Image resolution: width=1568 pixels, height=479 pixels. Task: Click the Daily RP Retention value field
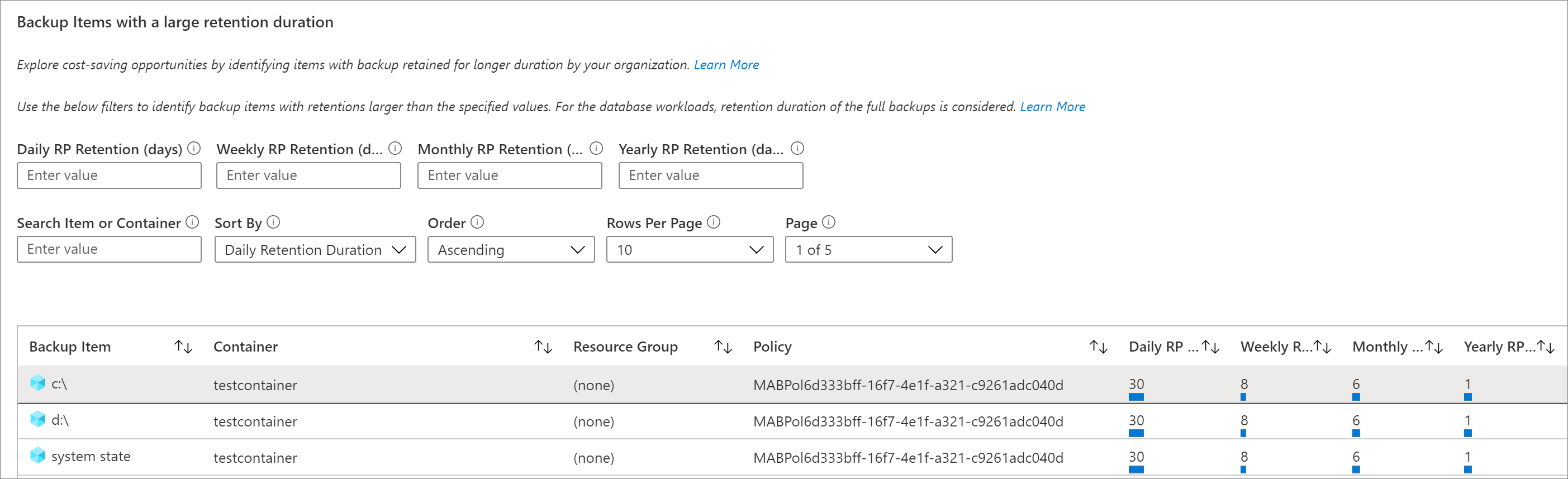(109, 176)
